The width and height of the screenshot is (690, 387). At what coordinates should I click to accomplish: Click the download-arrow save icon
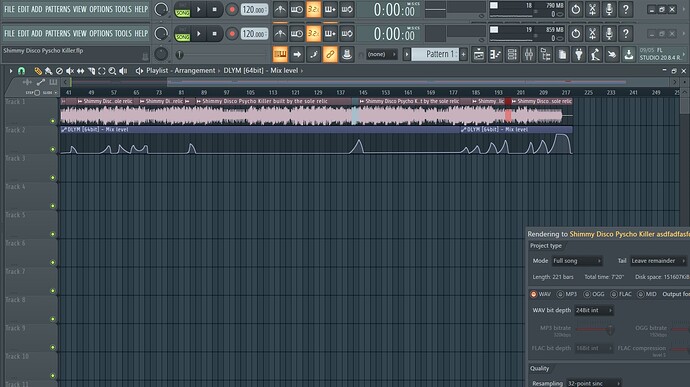(x=629, y=54)
